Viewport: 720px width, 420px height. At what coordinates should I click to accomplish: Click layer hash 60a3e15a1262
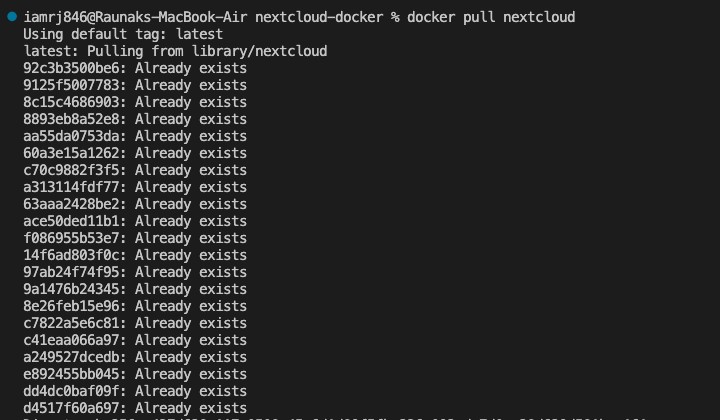coord(74,153)
